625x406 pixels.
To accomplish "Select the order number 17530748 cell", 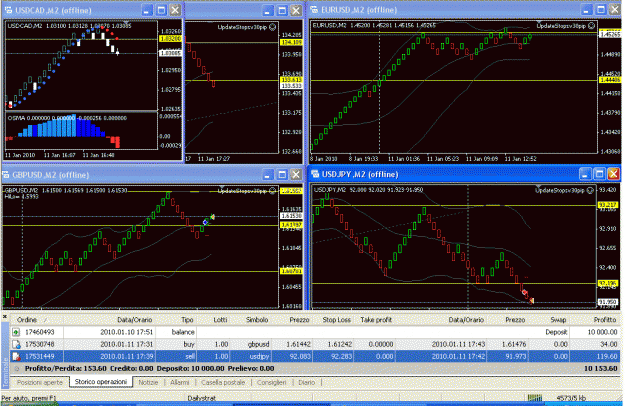I will click(39, 344).
